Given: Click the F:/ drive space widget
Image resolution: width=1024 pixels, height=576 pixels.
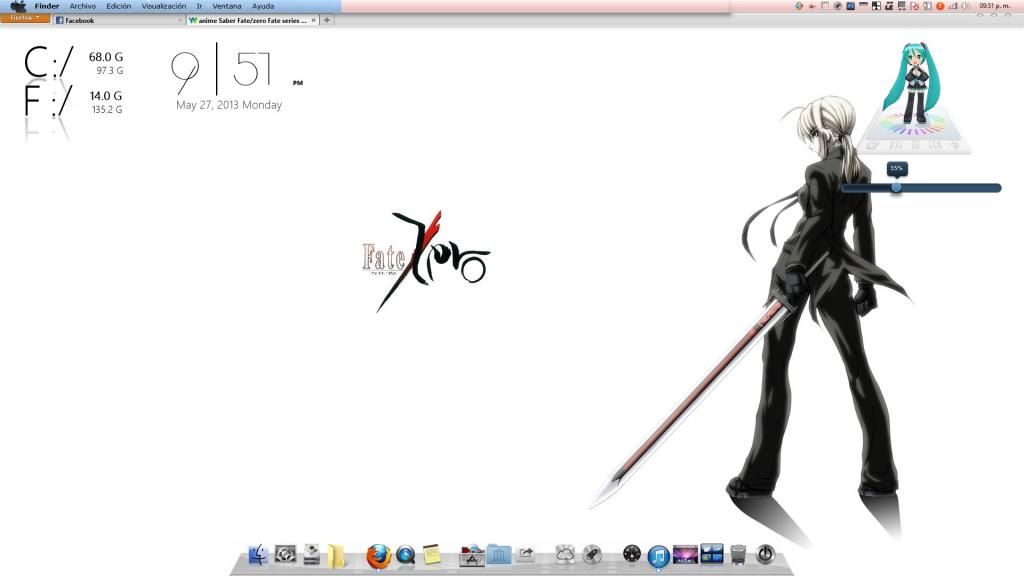Looking at the screenshot, I should point(74,101).
